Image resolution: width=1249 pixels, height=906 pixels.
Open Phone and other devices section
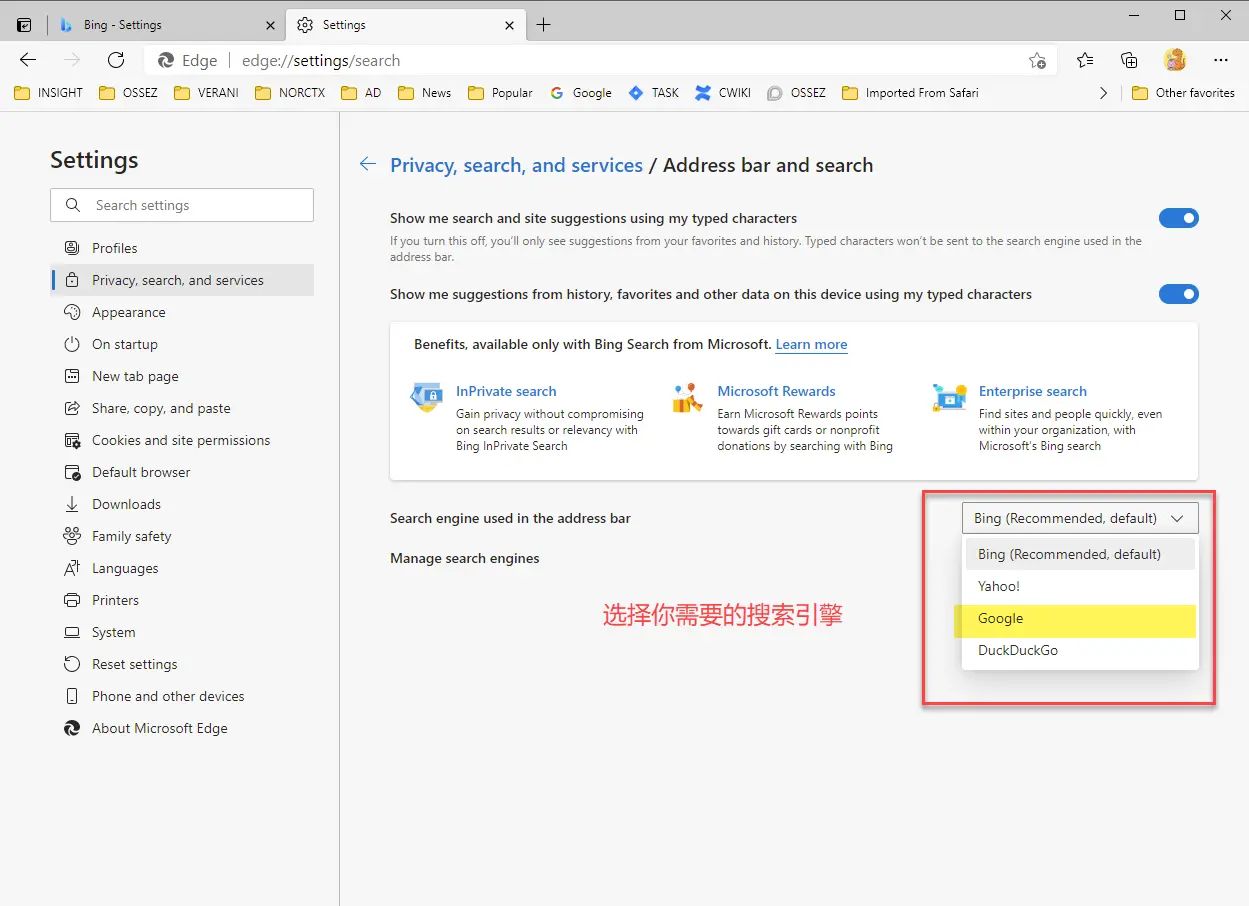(x=182, y=696)
